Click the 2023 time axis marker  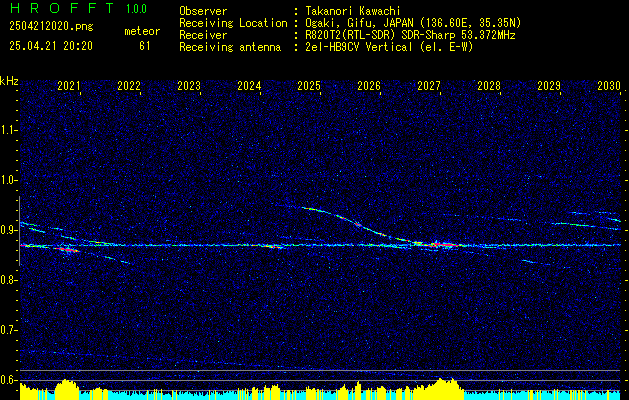189,85
